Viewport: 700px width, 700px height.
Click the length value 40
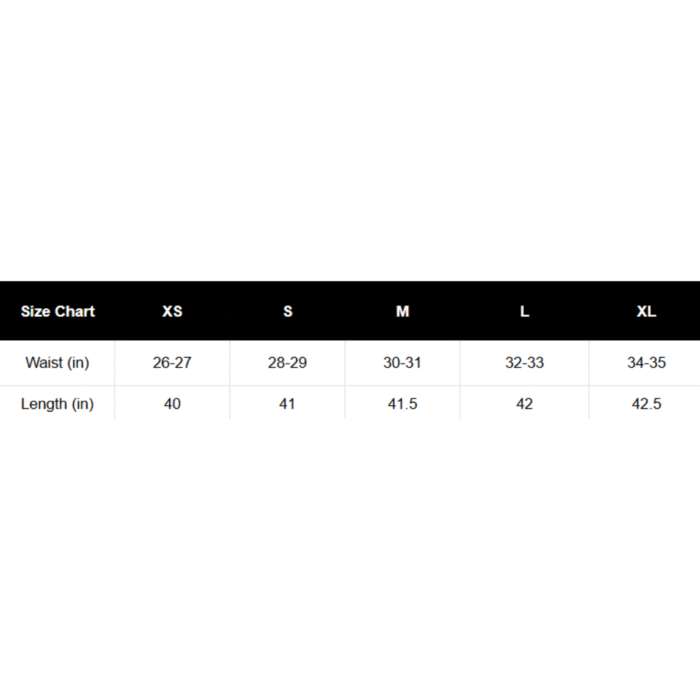(x=172, y=404)
